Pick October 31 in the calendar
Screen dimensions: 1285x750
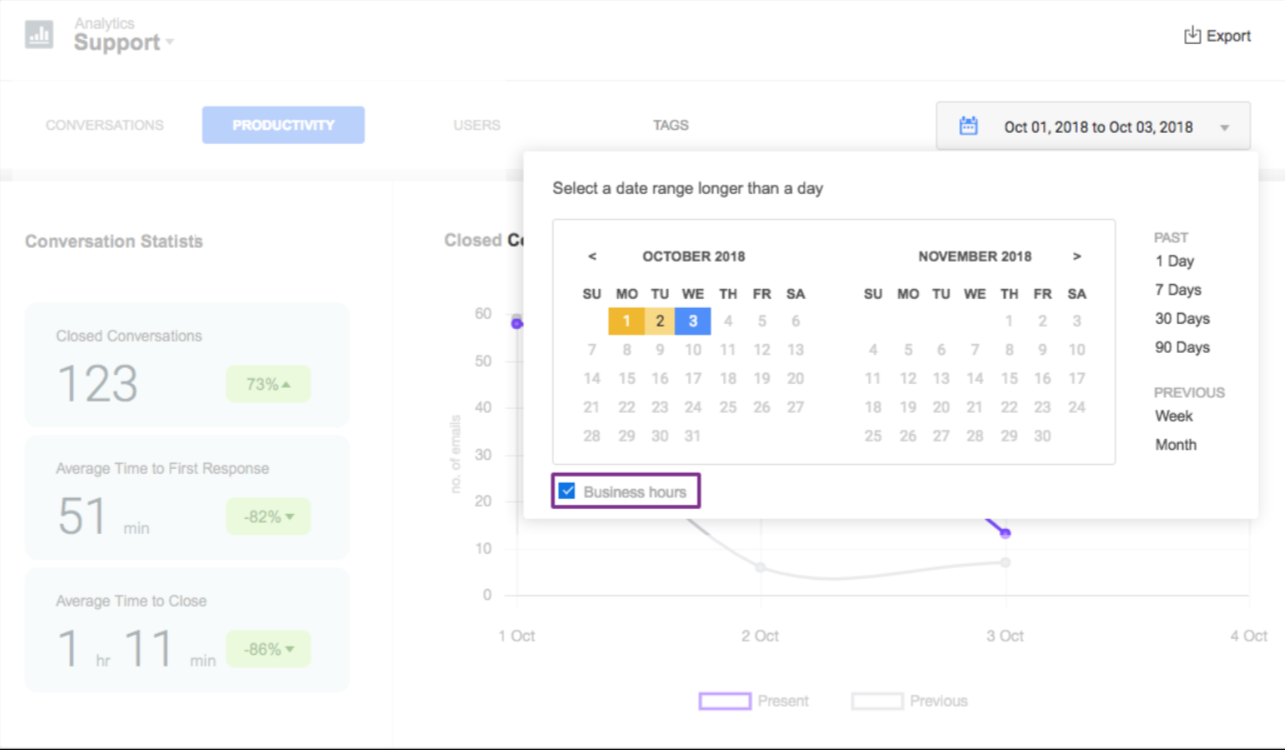coord(693,436)
